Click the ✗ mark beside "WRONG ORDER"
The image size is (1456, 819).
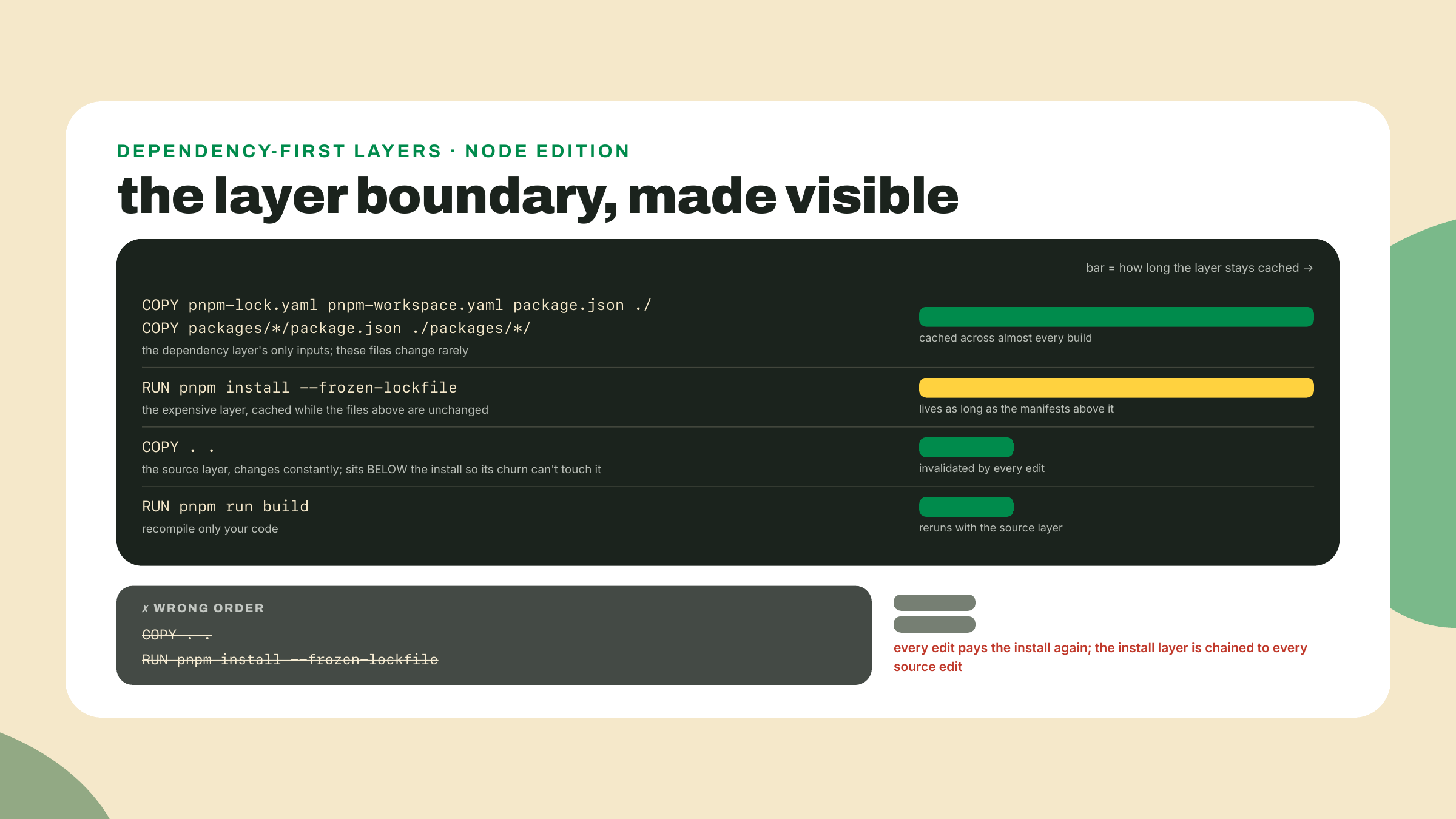coord(146,608)
